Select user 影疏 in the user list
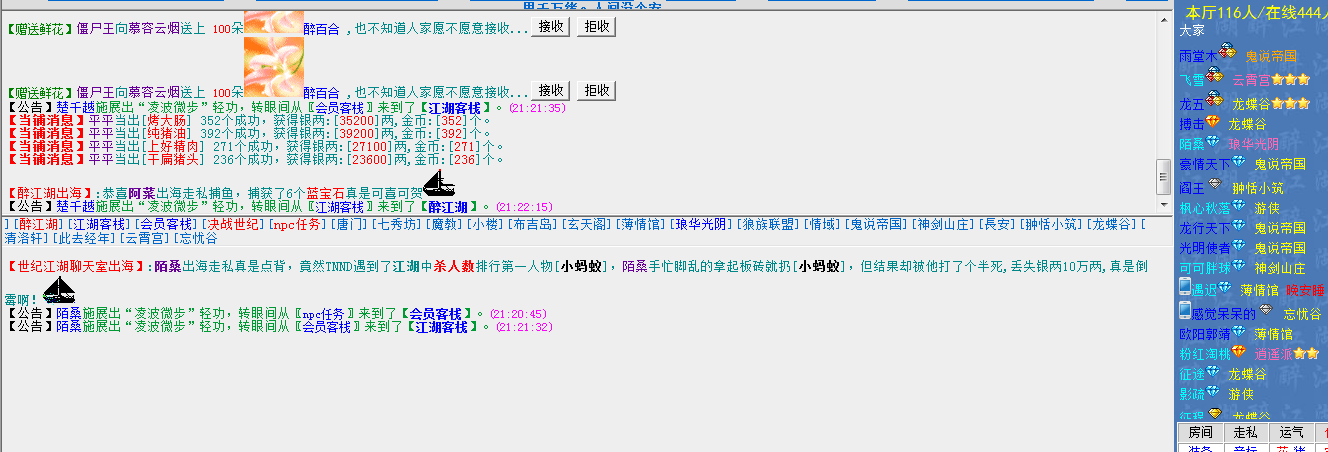Viewport: 1328px width, 452px height. pyautogui.click(x=1192, y=394)
